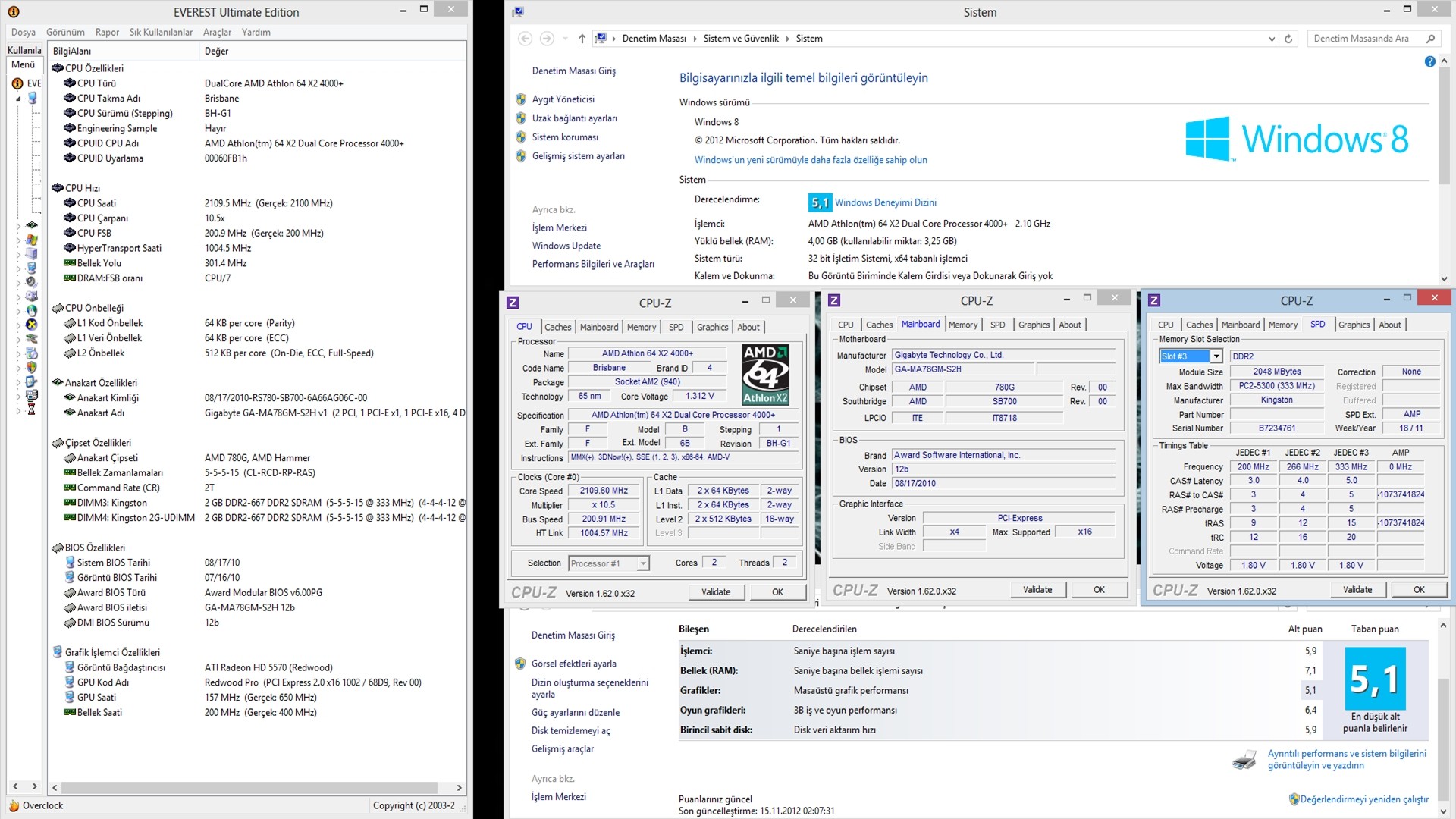The image size is (1456, 819).
Task: Click the BilgiAlanı column header
Action: [x=123, y=52]
